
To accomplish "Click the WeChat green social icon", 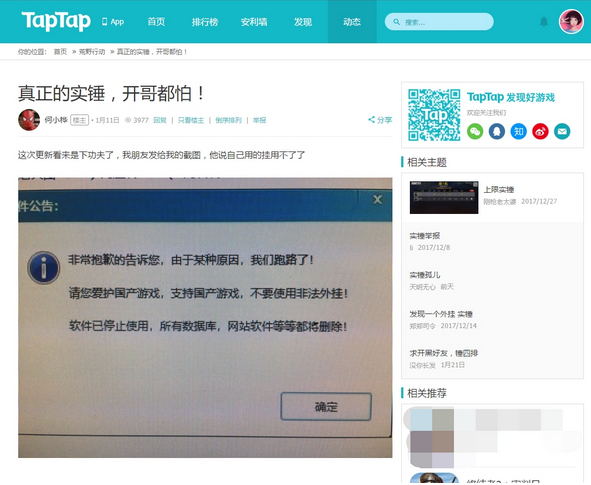I will [x=475, y=132].
